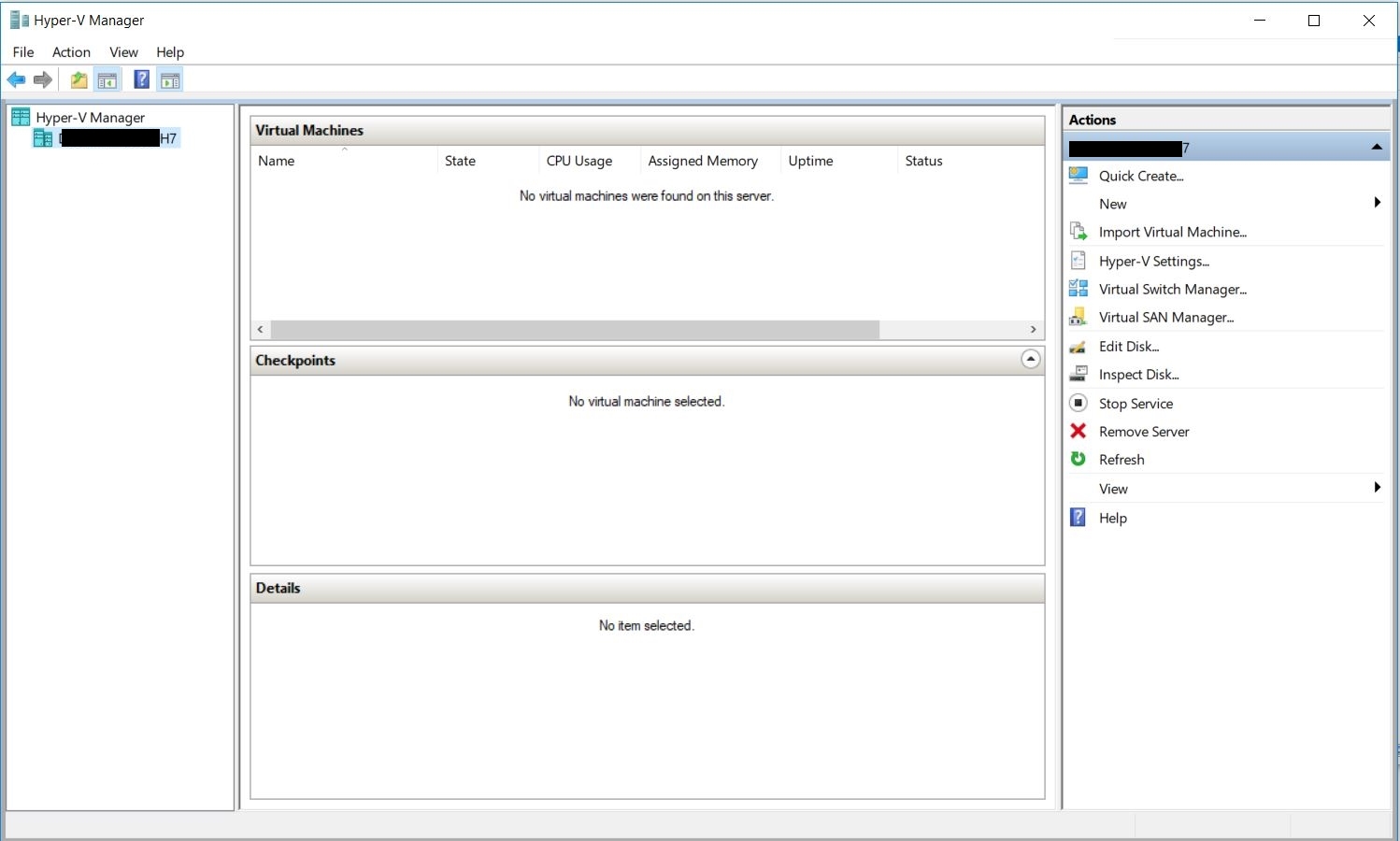Sort by the CPU Usage column header
The height and width of the screenshot is (841, 1400).
(x=589, y=161)
